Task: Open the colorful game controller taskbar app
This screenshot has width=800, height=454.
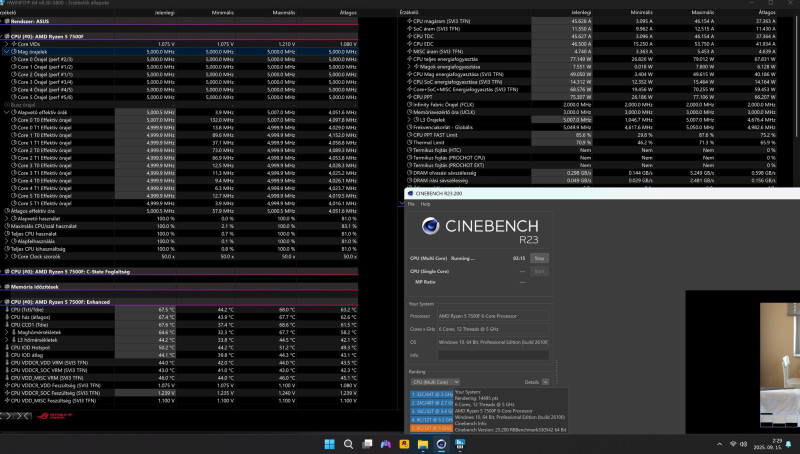Action: pyautogui.click(x=386, y=444)
